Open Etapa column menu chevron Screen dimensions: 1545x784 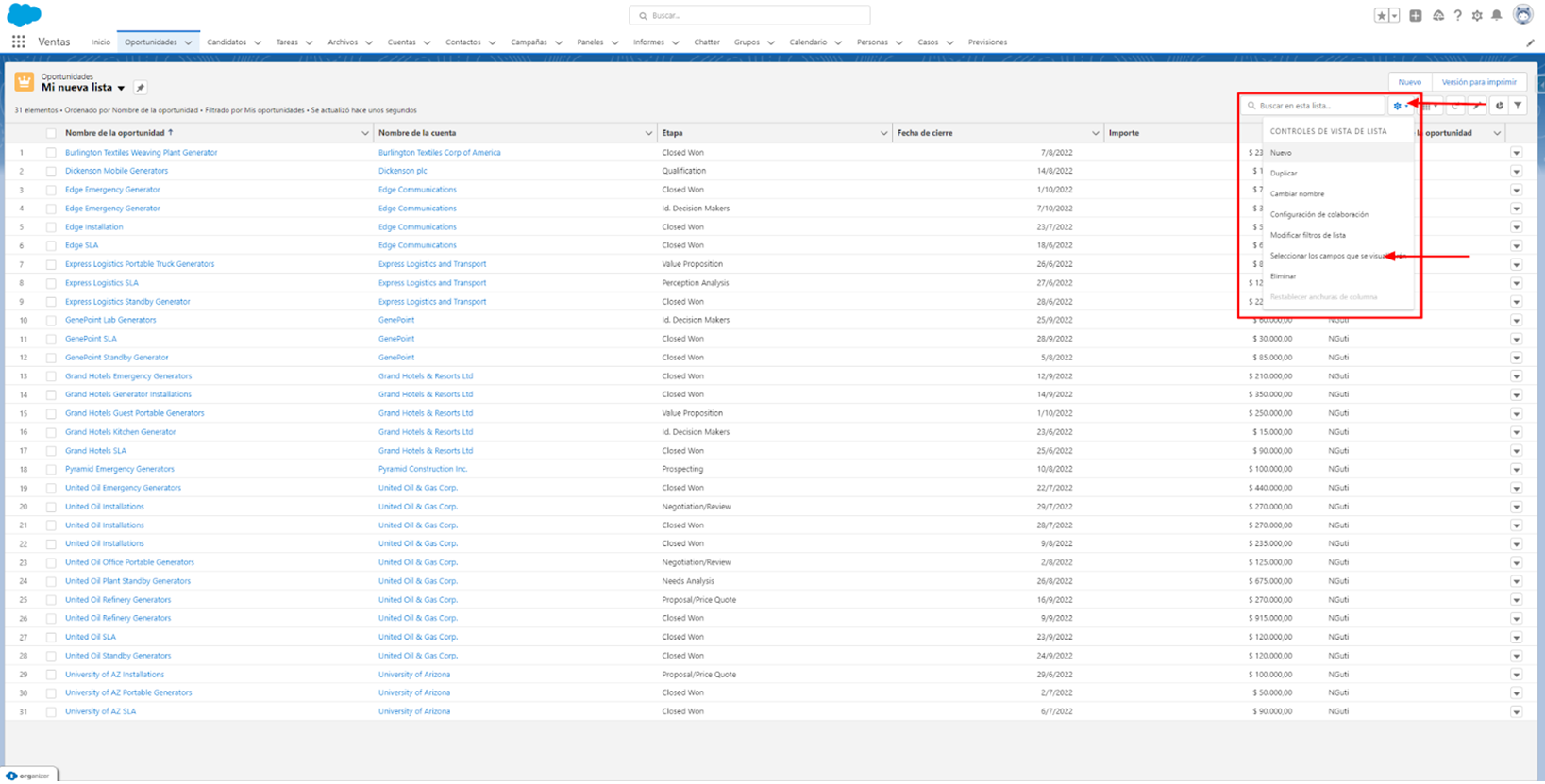(x=883, y=133)
